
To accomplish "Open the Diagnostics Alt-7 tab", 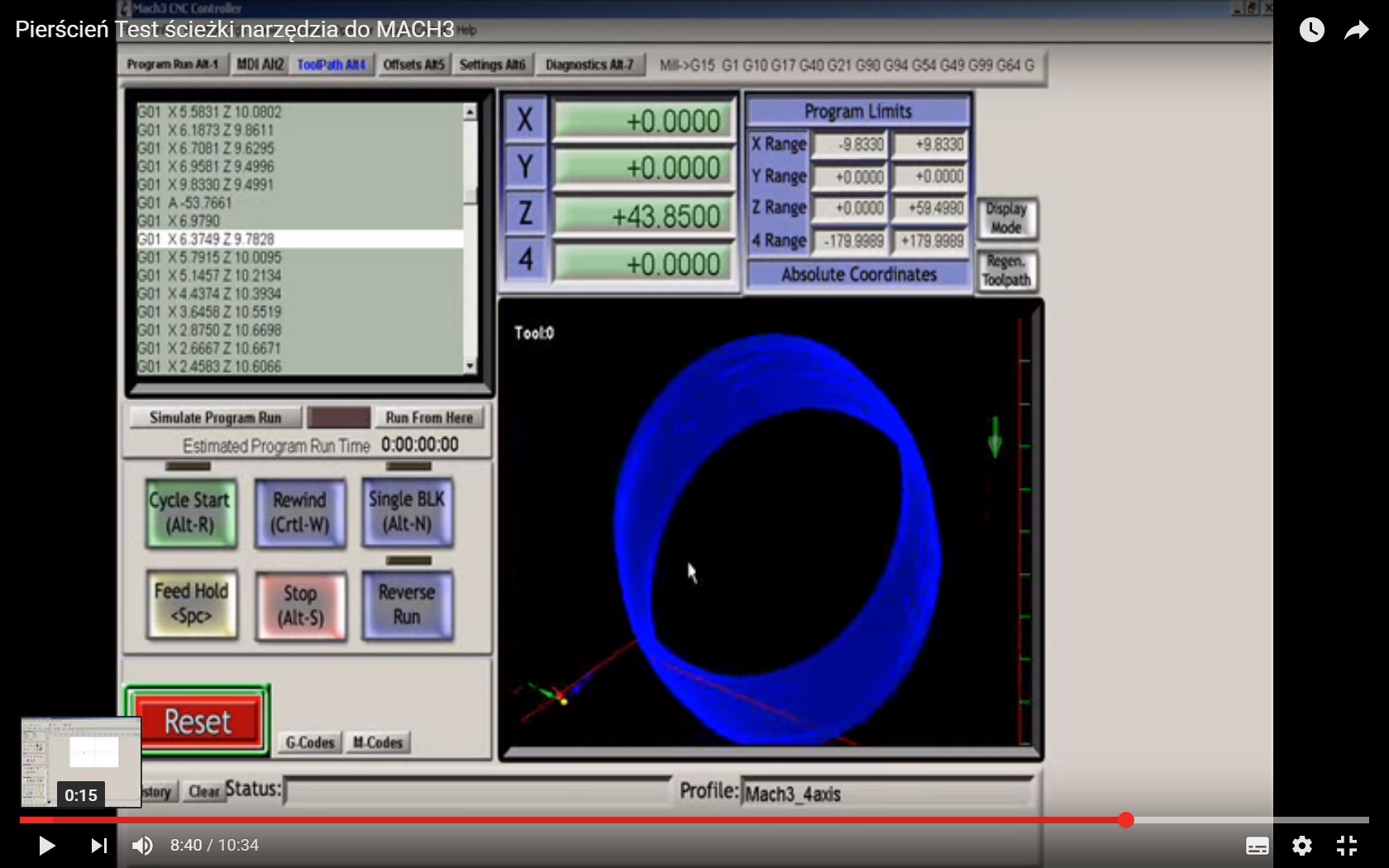I will (589, 64).
